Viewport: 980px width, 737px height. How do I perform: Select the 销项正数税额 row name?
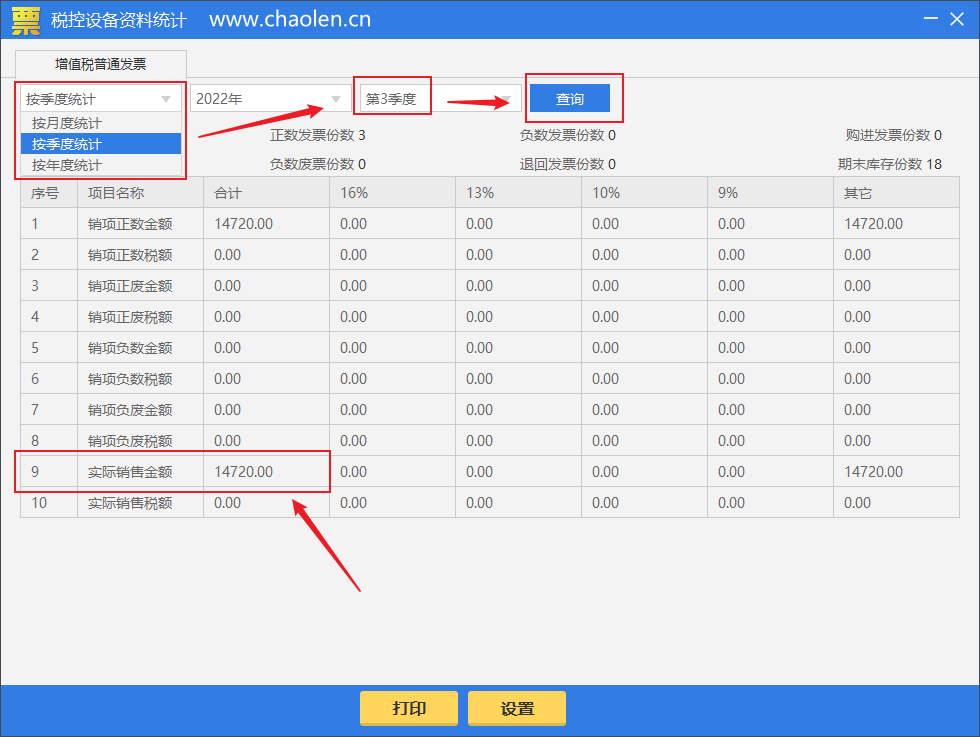coord(130,255)
